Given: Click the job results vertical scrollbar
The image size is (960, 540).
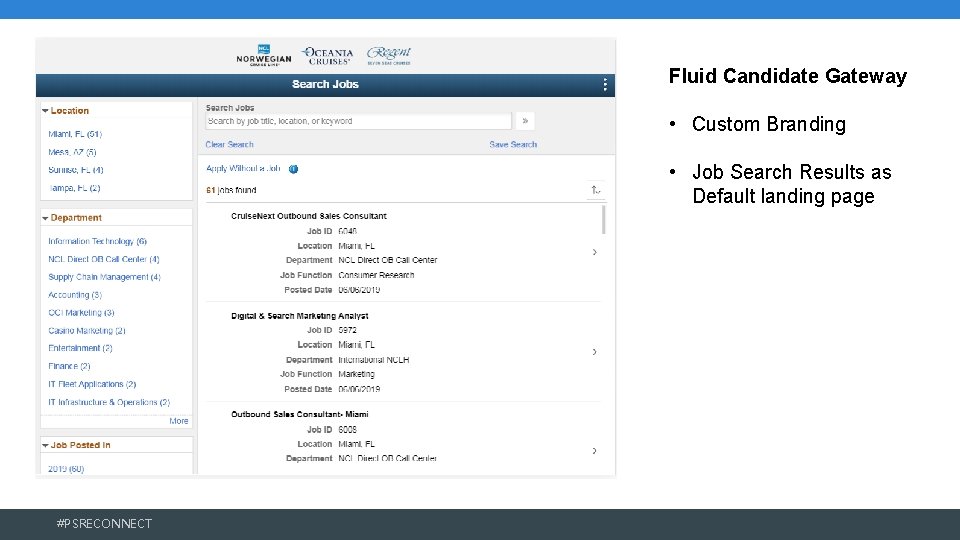Looking at the screenshot, I should 604,220.
